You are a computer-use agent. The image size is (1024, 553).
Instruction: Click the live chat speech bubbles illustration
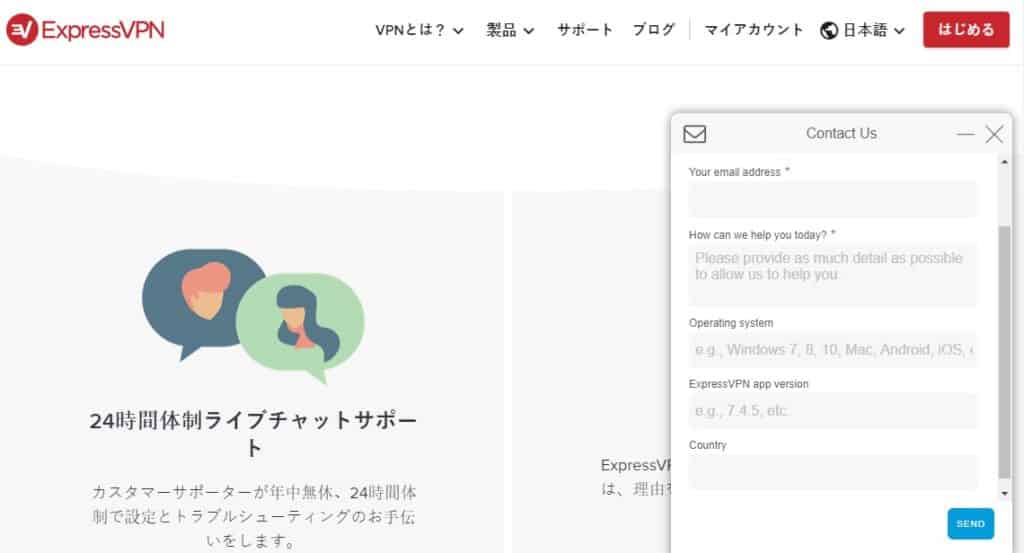tap(253, 315)
